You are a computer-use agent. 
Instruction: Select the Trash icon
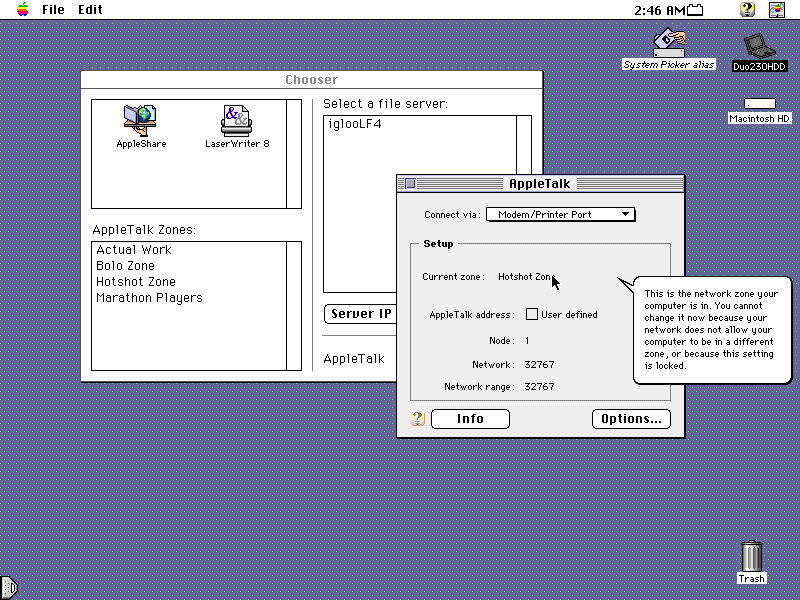coord(752,562)
